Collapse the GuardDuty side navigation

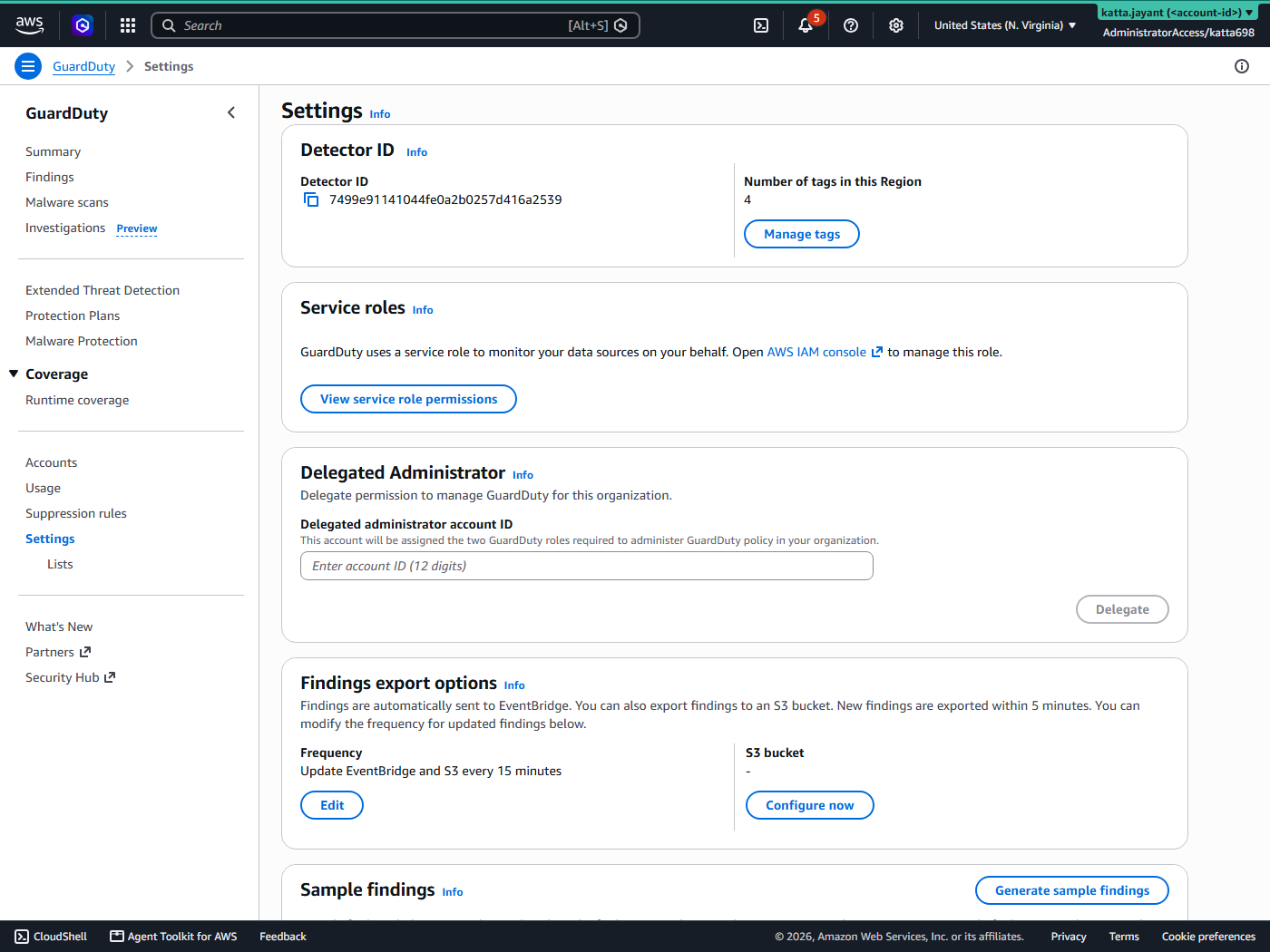[231, 112]
